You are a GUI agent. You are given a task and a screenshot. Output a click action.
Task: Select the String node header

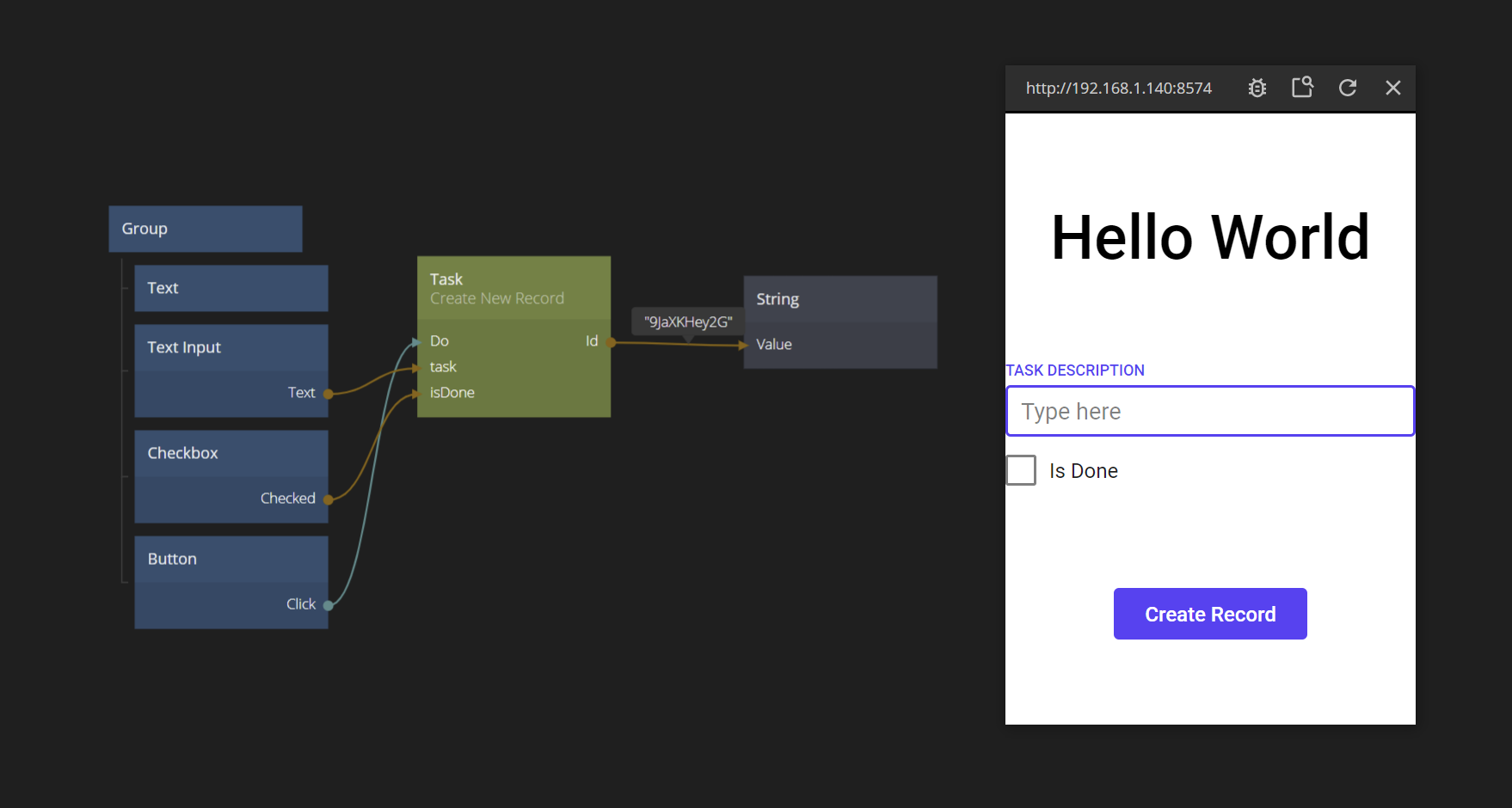tap(839, 299)
